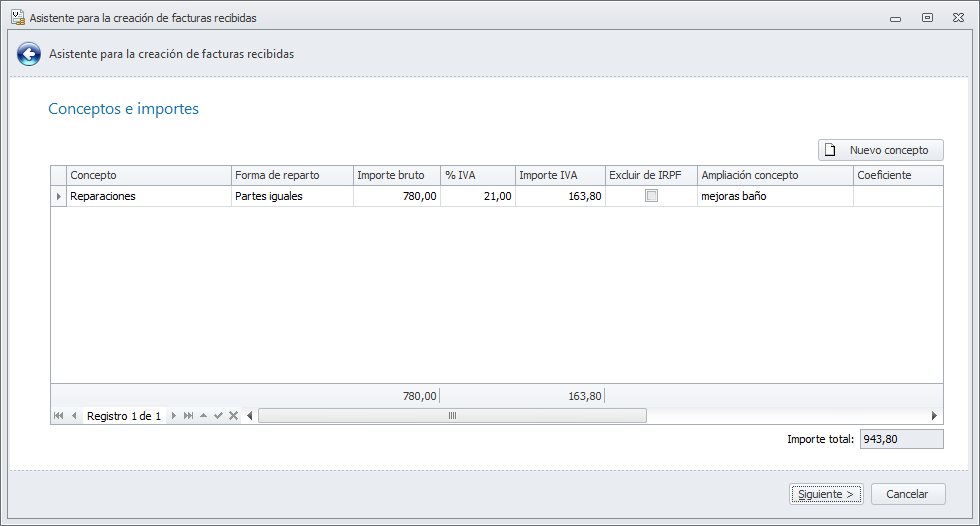Click the Registro 1 de 1 text
Screen dimensions: 980x526
click(124, 416)
